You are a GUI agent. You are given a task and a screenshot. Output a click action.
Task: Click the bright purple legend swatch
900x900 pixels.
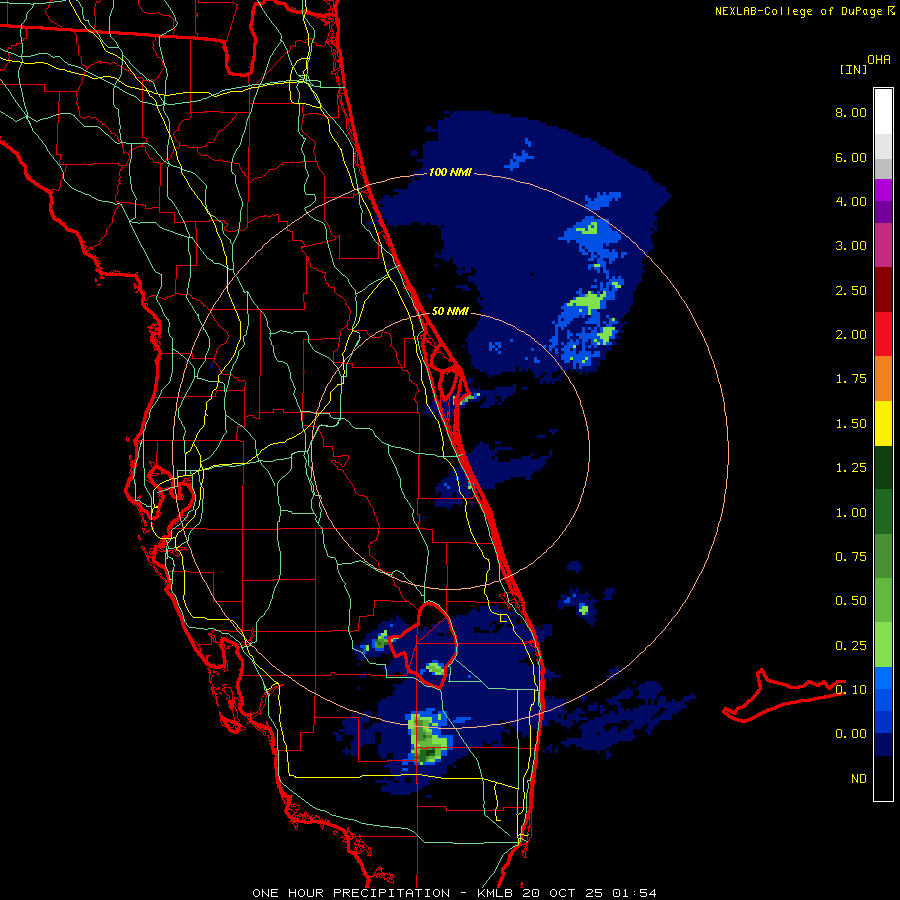883,190
